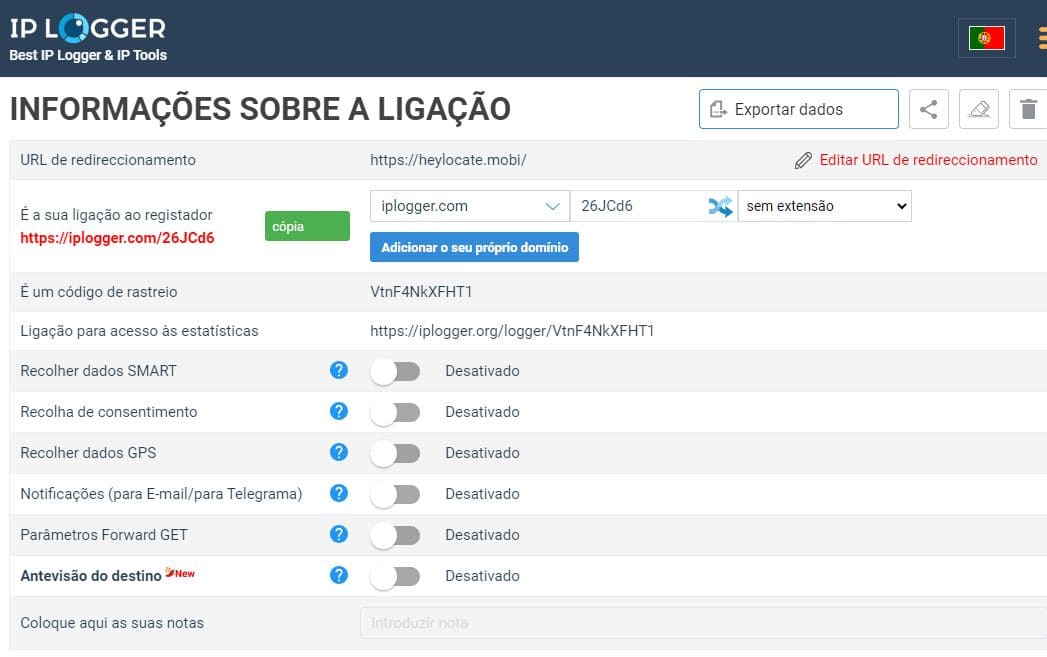Screen dimensions: 1047x657
Task: Click the shuffle icon beside 26JCd6
Action: [720, 206]
